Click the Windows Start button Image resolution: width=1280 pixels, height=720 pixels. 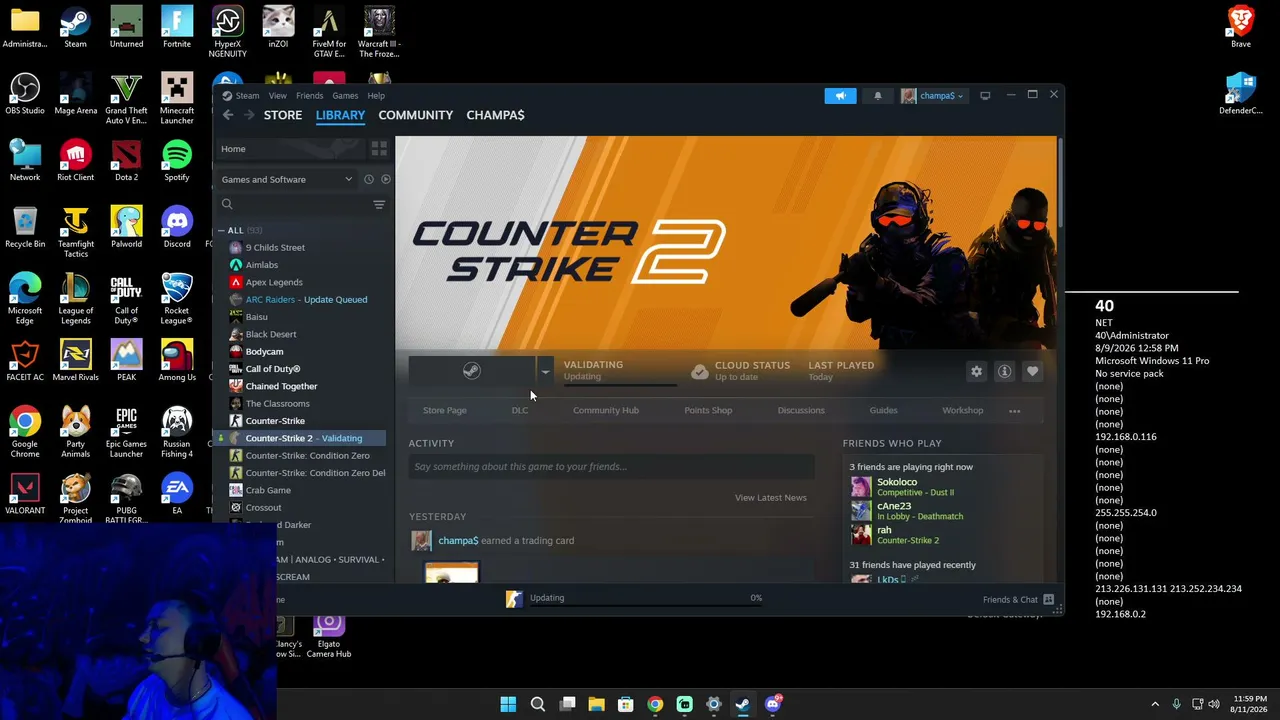point(508,704)
